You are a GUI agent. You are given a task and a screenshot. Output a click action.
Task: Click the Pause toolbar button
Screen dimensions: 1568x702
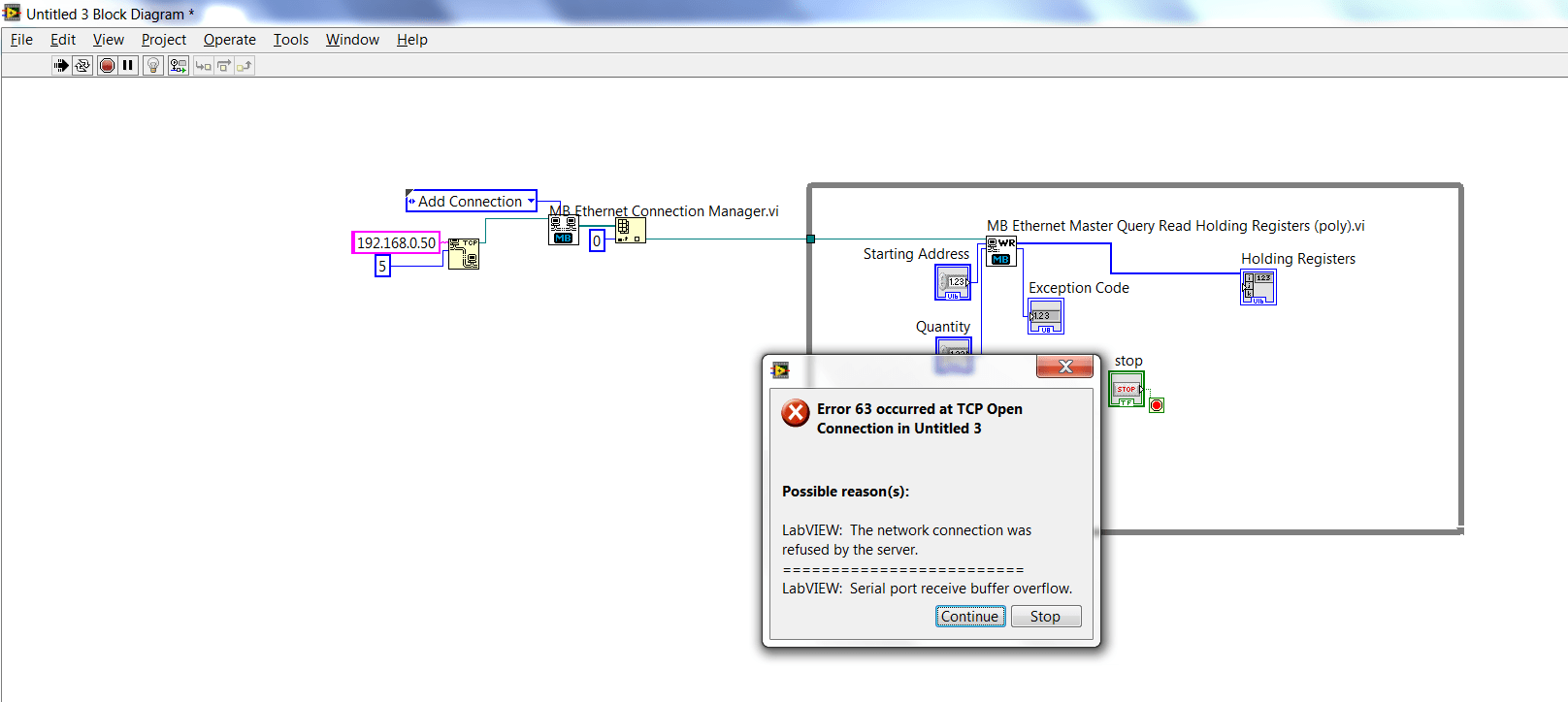point(127,66)
